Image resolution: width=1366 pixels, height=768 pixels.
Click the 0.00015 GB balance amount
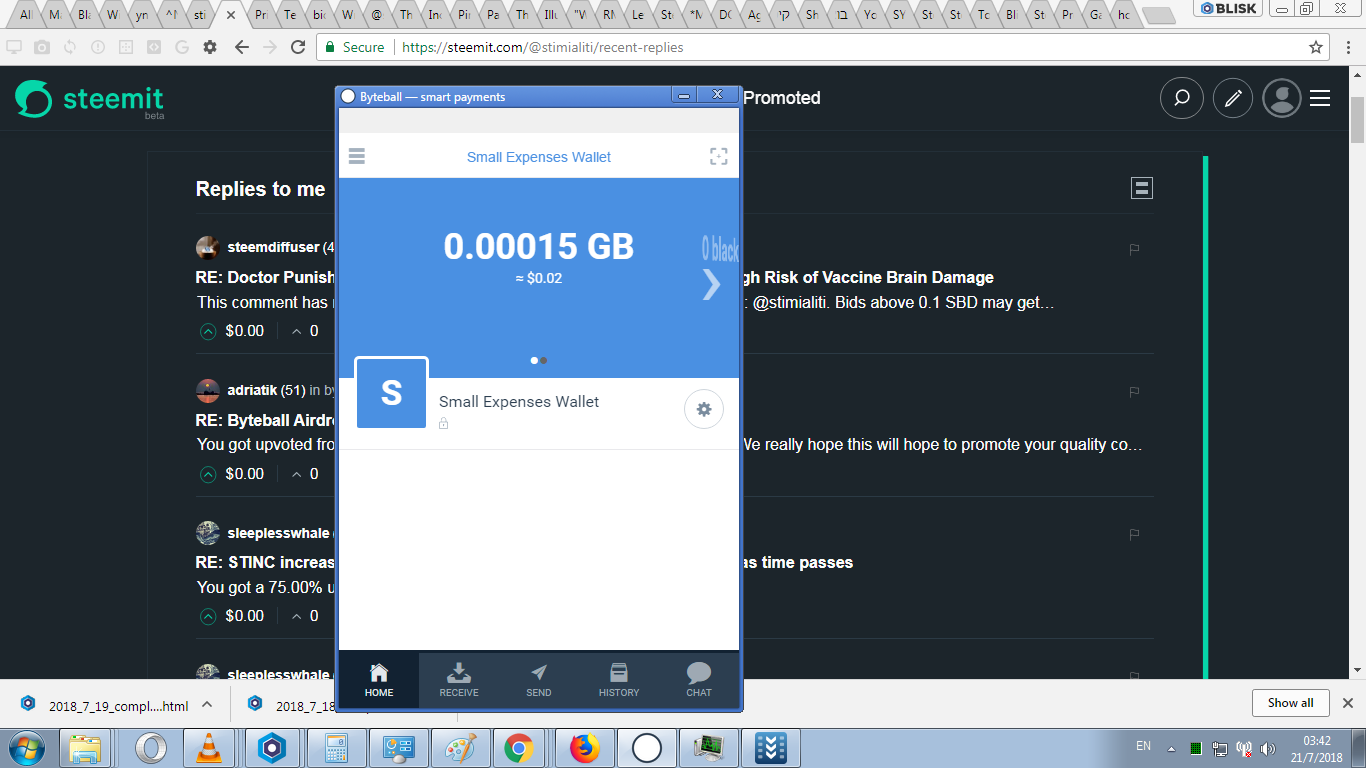[x=539, y=246]
